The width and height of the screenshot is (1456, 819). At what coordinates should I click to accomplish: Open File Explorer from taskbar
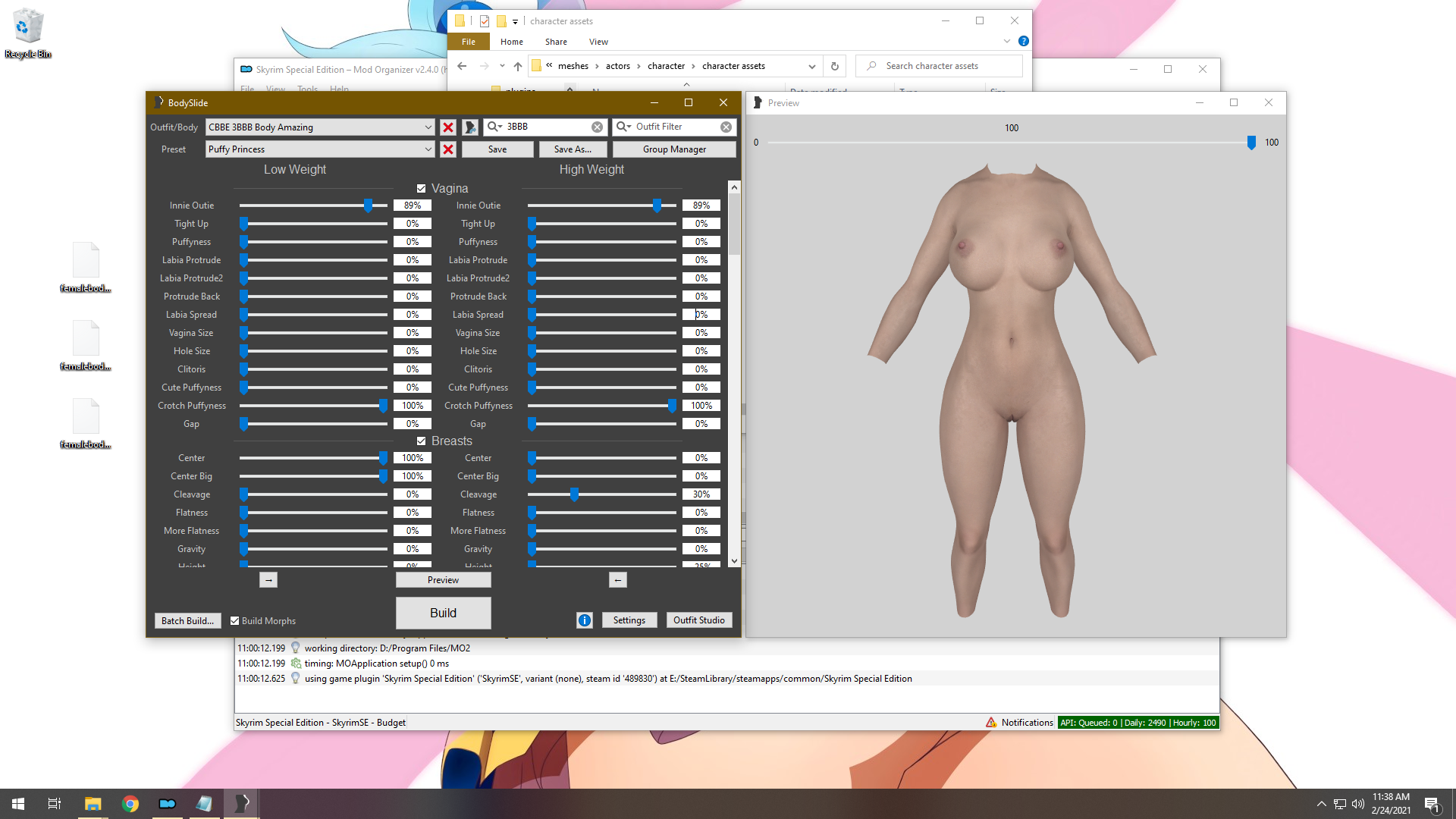93,804
